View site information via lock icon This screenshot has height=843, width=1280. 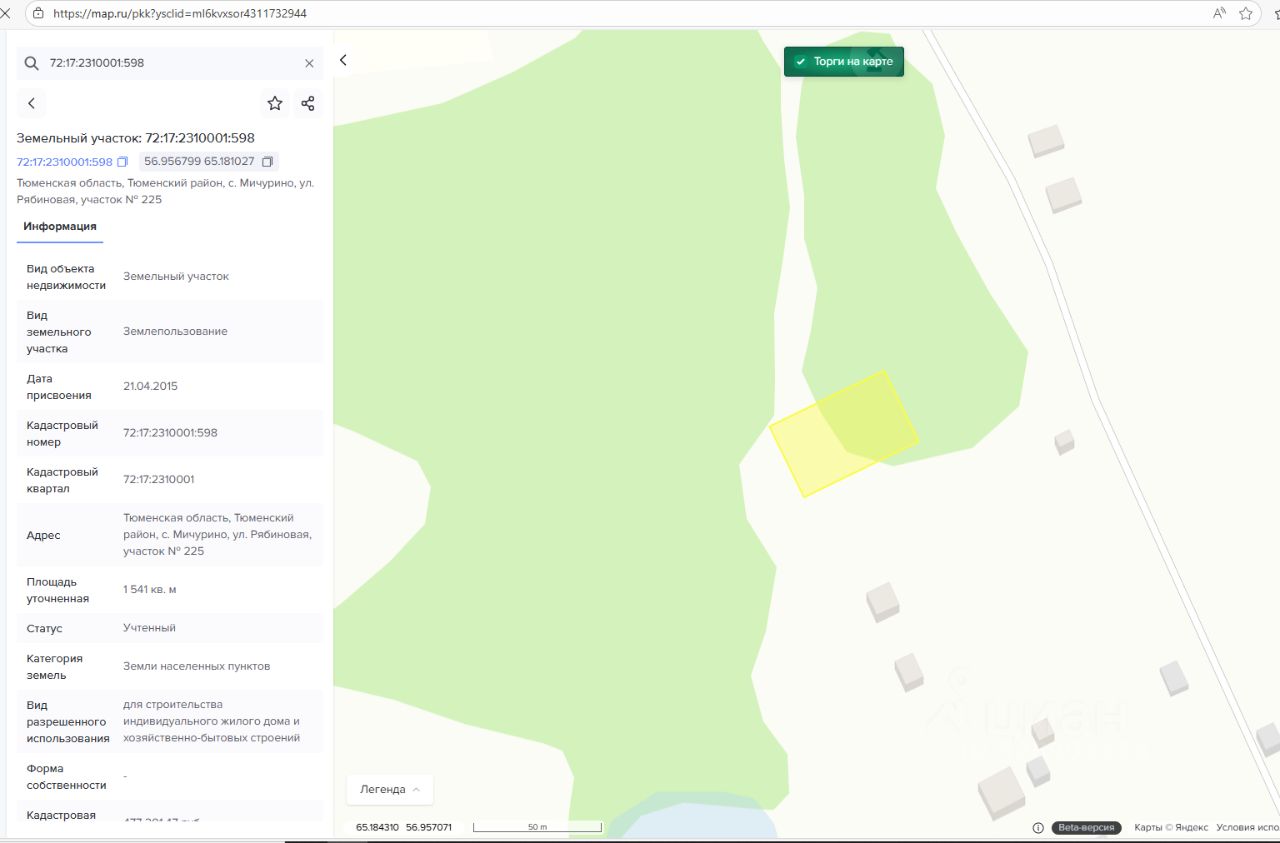tap(38, 14)
